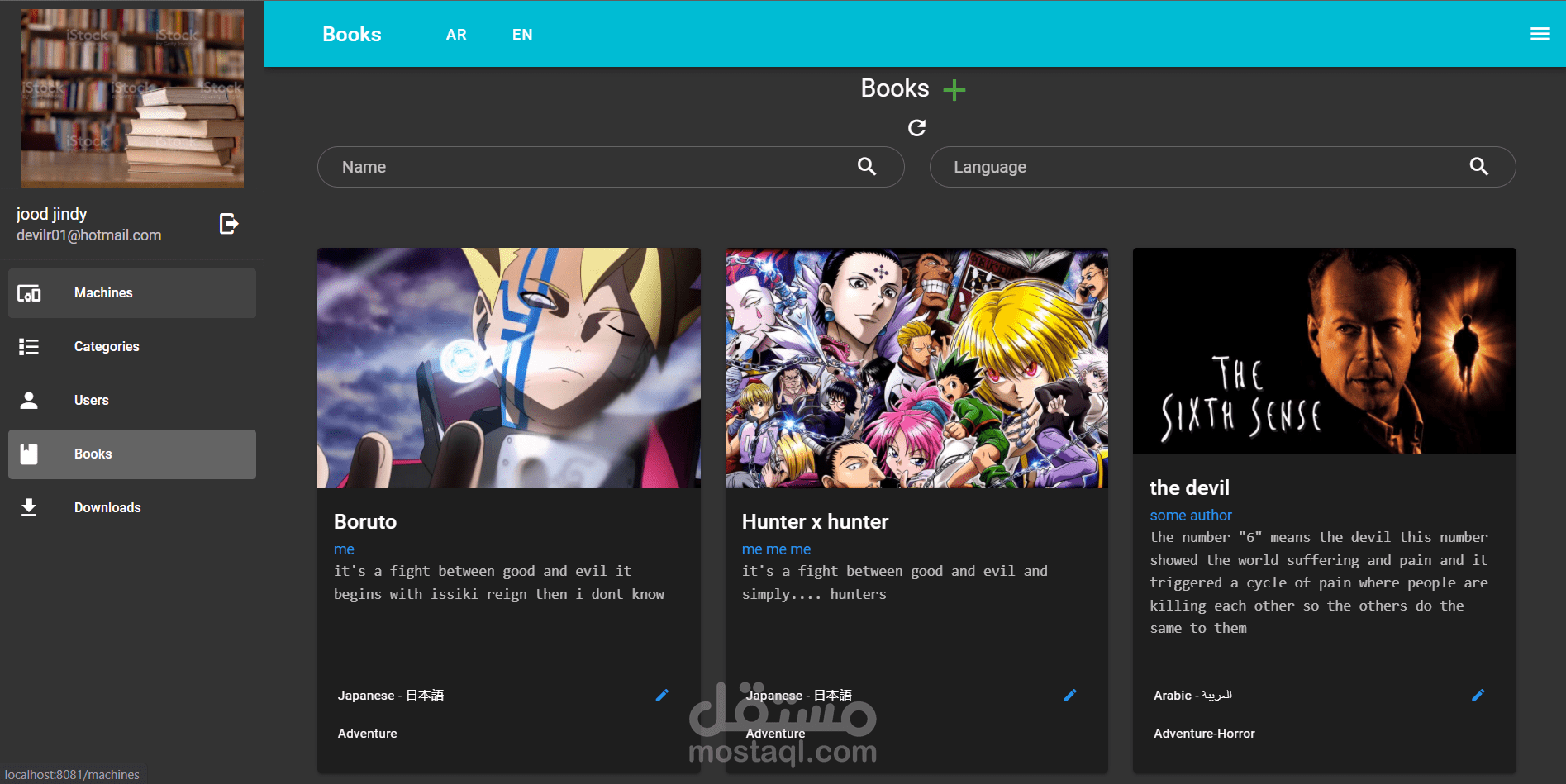Open The Sixth Sense cover image
The image size is (1566, 784).
click(x=1325, y=351)
